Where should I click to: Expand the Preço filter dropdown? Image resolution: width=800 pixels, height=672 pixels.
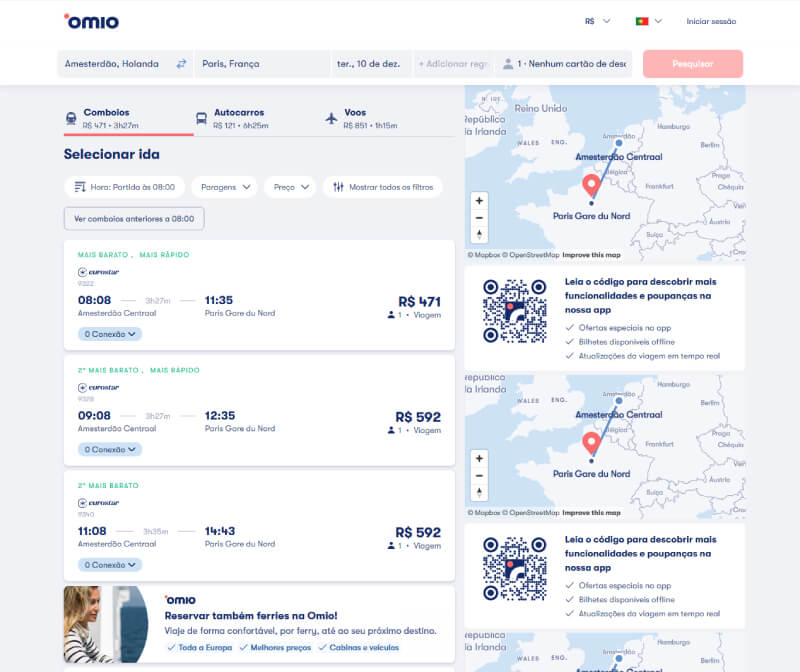pyautogui.click(x=291, y=187)
